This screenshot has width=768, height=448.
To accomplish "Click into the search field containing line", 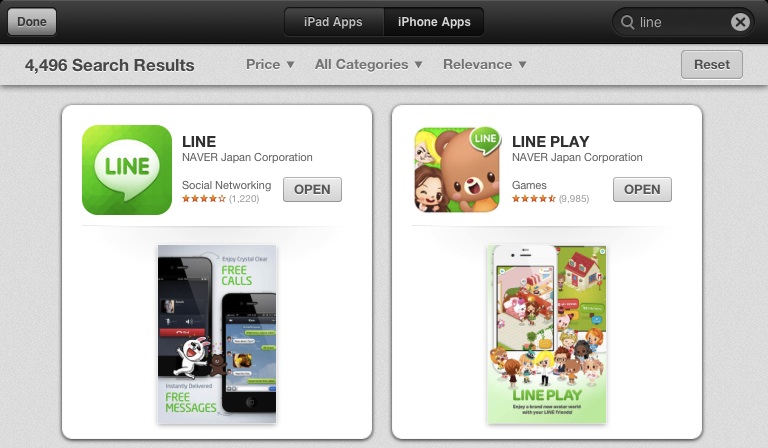I will 683,22.
